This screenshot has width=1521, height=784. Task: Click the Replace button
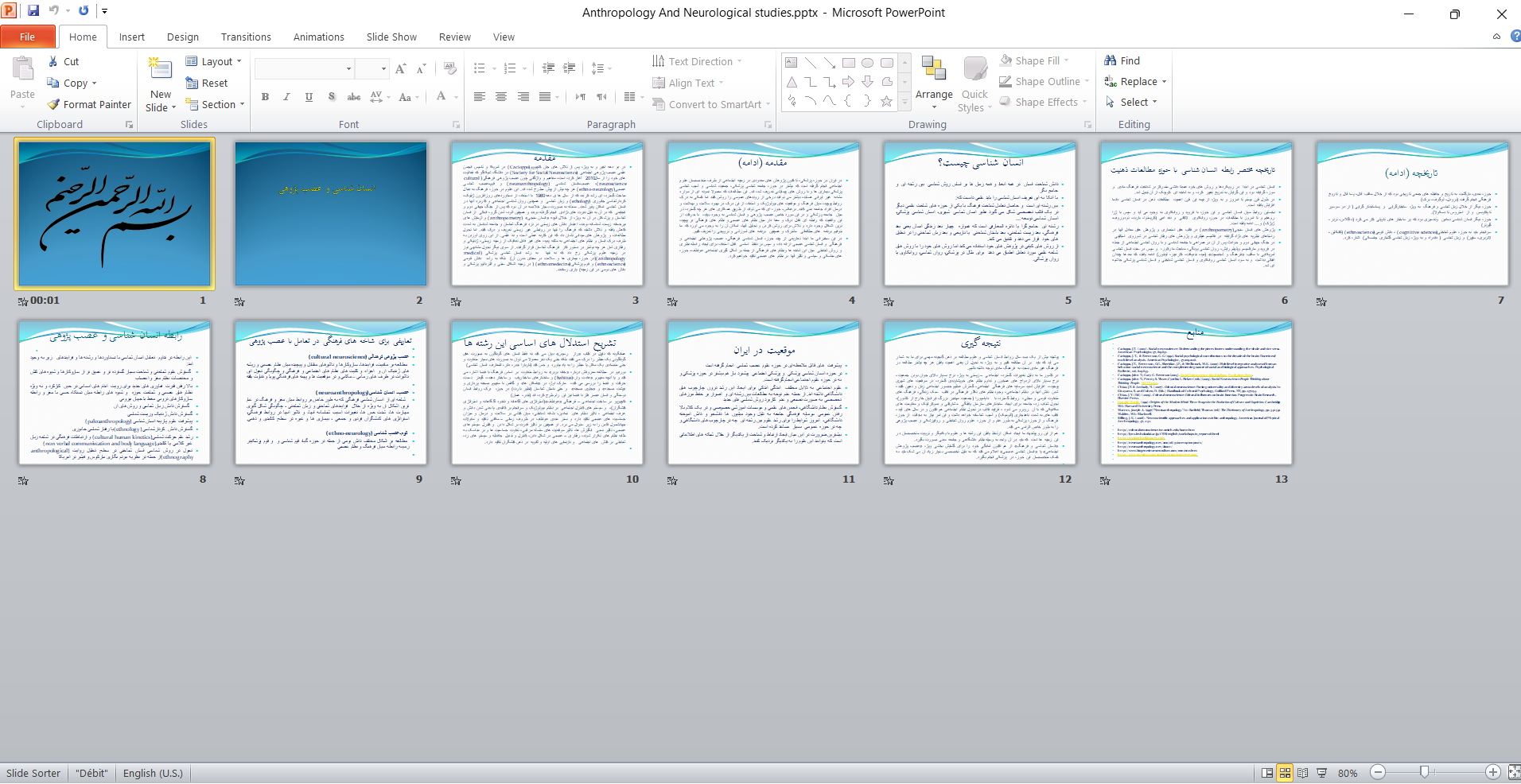click(1135, 81)
